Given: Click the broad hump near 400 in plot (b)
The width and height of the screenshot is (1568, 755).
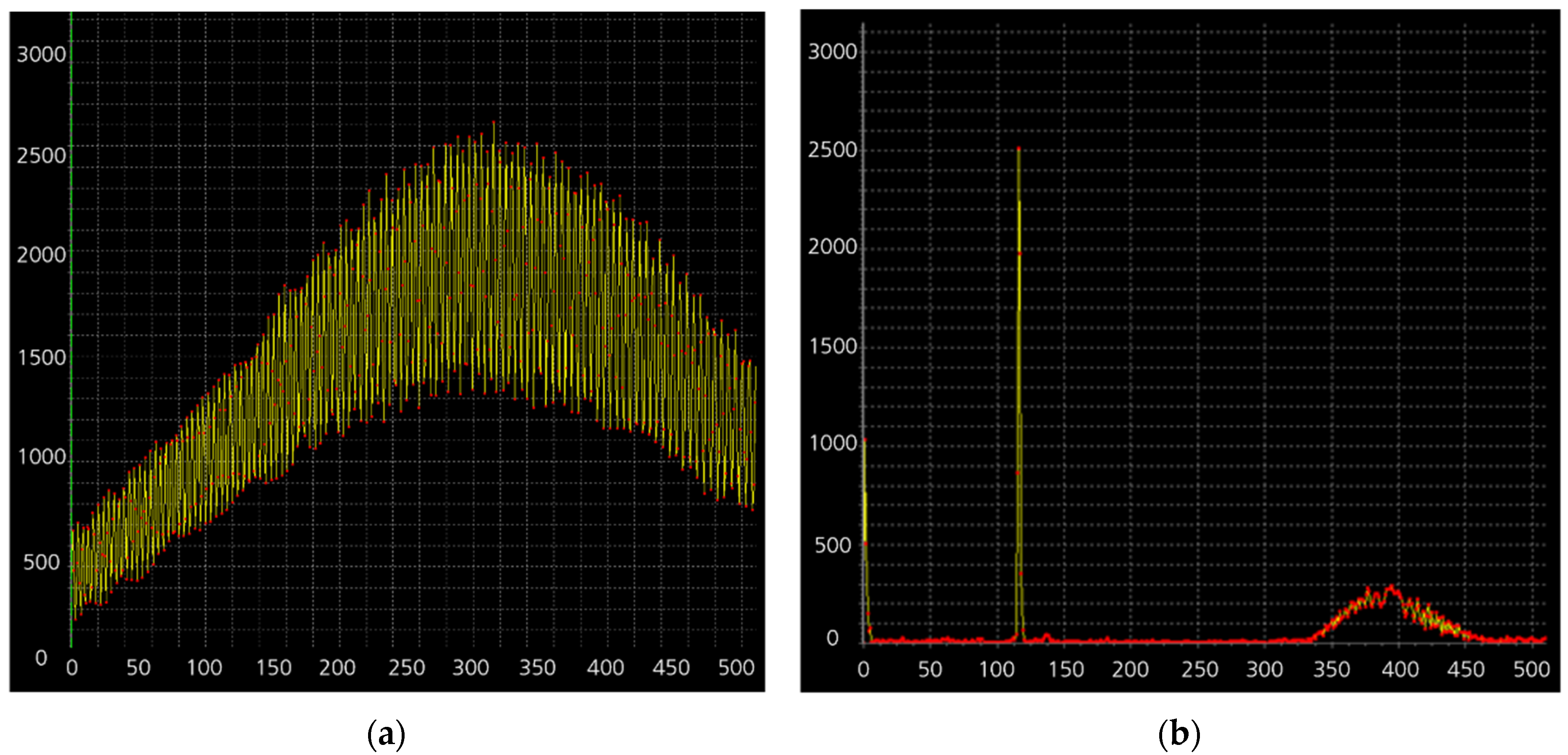Looking at the screenshot, I should [x=1391, y=590].
